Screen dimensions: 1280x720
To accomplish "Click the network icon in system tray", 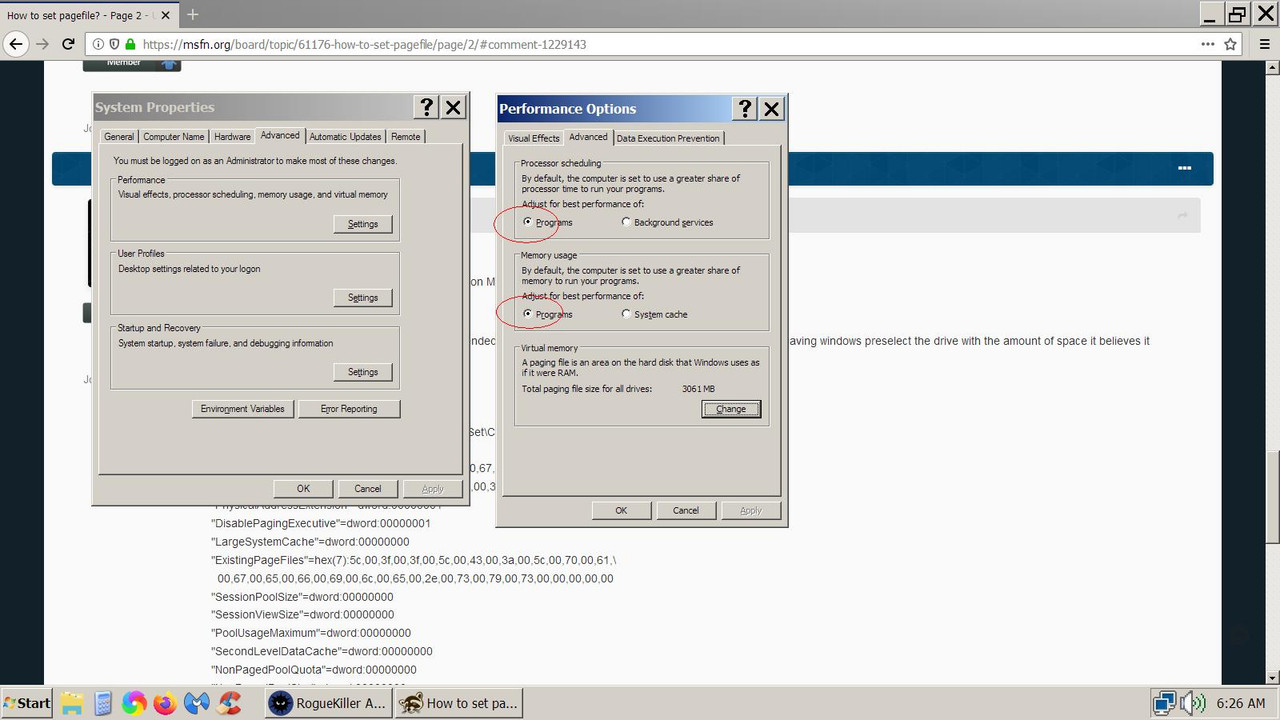I will (1164, 703).
